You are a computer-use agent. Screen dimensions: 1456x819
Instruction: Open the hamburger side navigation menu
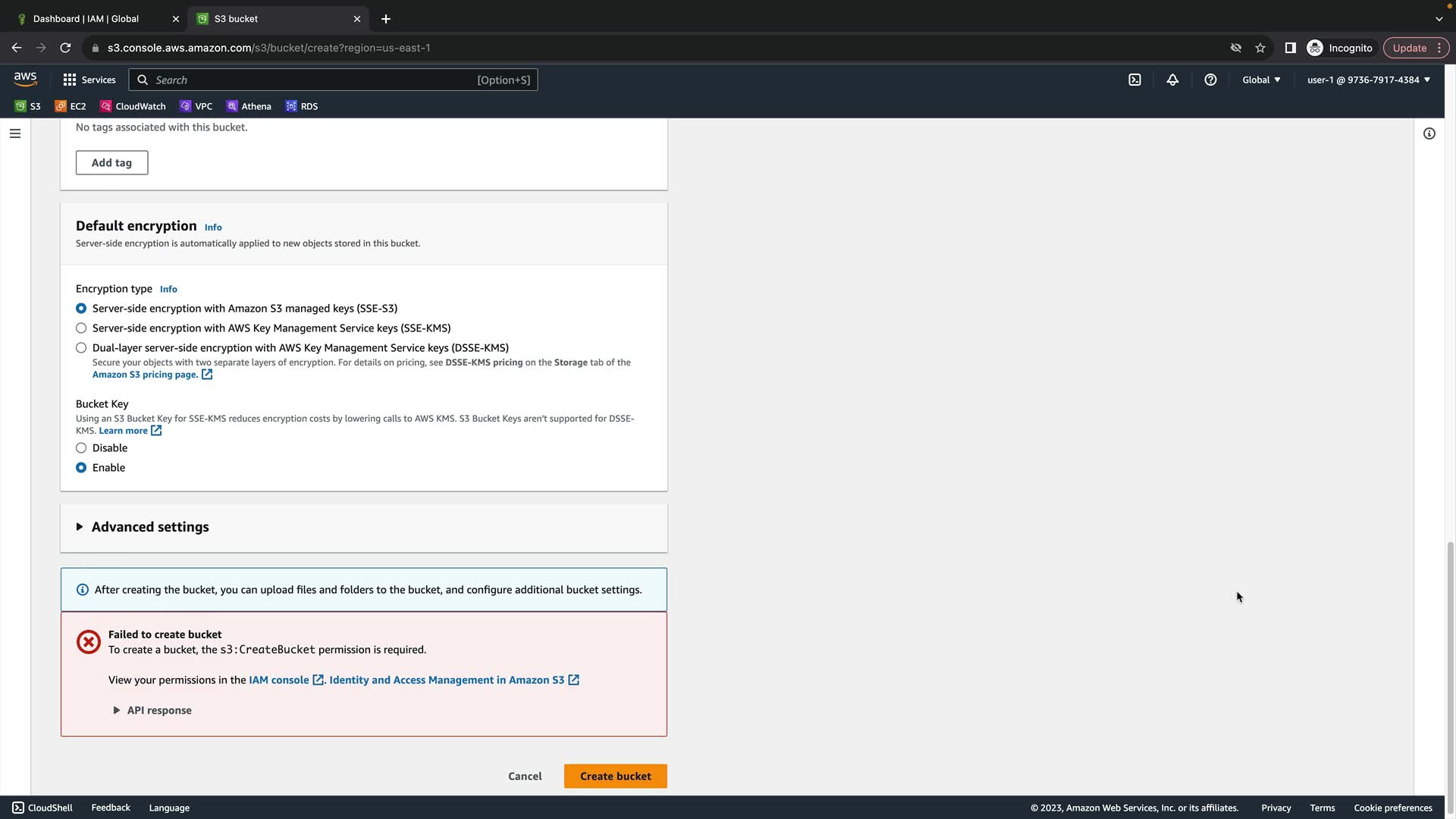click(x=15, y=133)
